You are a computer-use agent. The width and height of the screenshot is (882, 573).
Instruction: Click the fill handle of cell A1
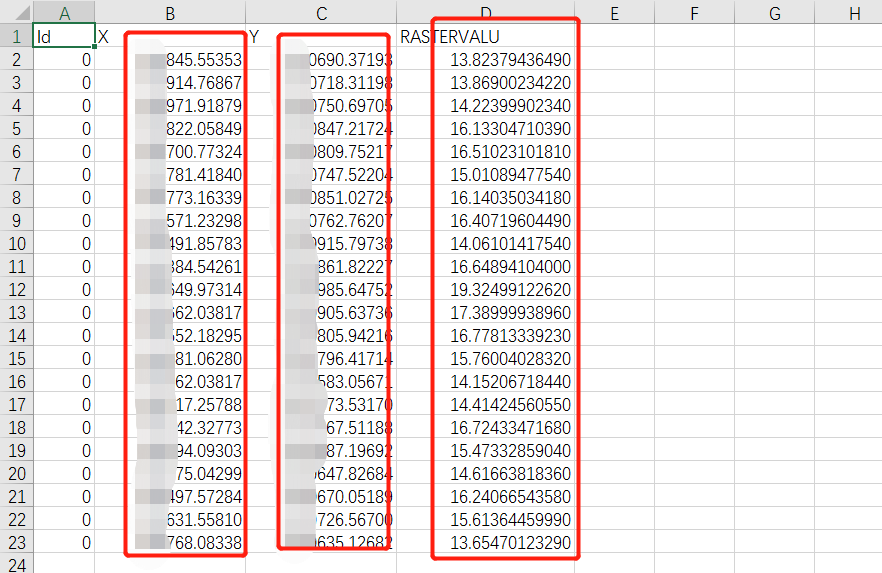[x=94, y=48]
